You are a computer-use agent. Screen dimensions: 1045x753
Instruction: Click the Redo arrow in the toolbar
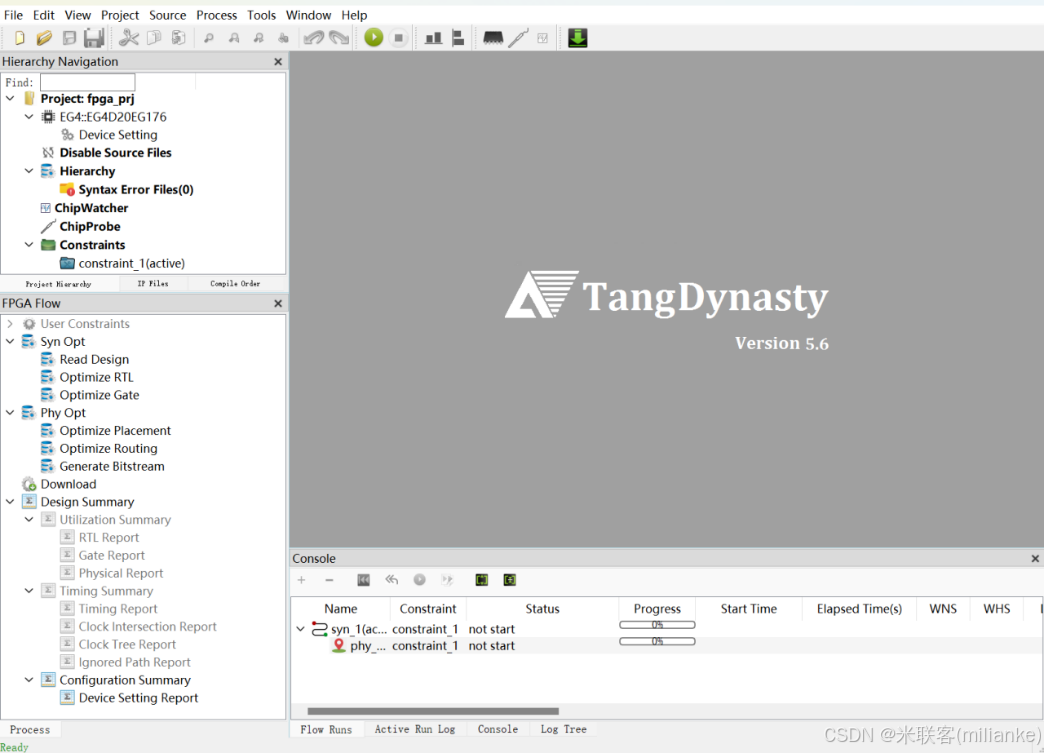click(x=339, y=38)
